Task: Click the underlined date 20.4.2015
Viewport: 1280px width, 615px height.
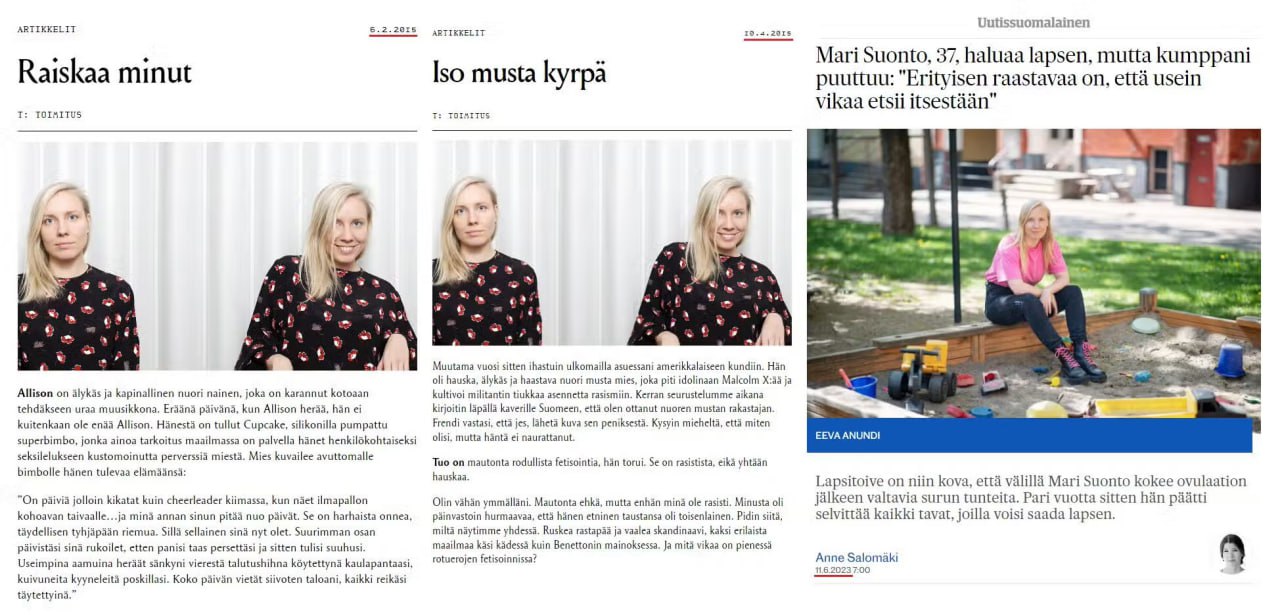Action: 768,34
